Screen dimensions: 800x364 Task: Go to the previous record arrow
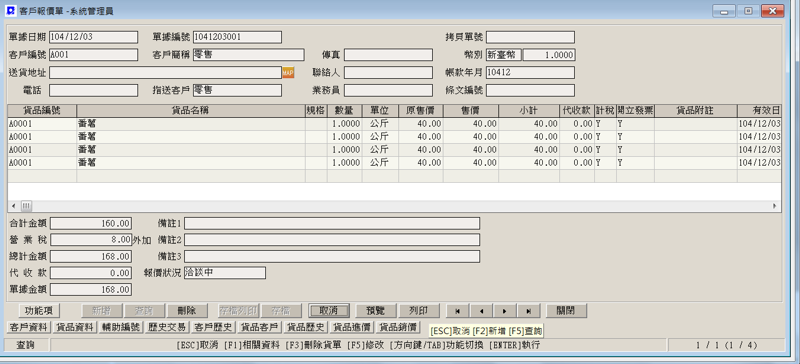click(481, 310)
